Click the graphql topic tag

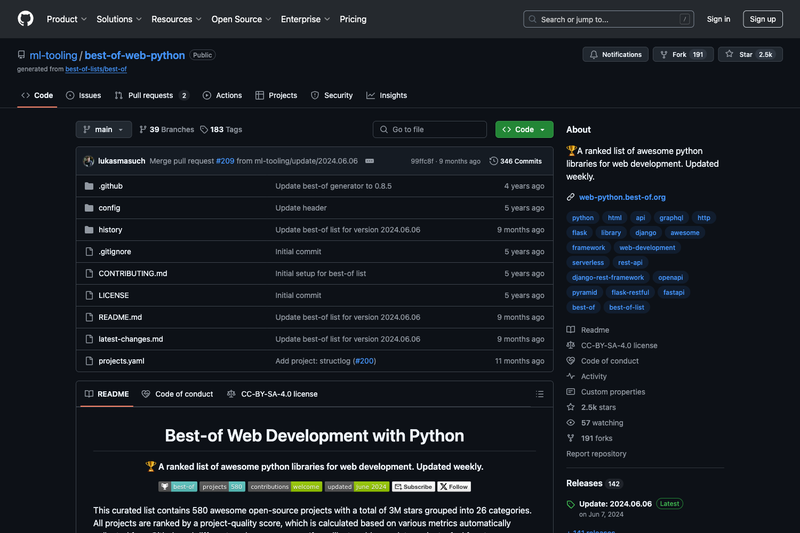[x=671, y=218]
